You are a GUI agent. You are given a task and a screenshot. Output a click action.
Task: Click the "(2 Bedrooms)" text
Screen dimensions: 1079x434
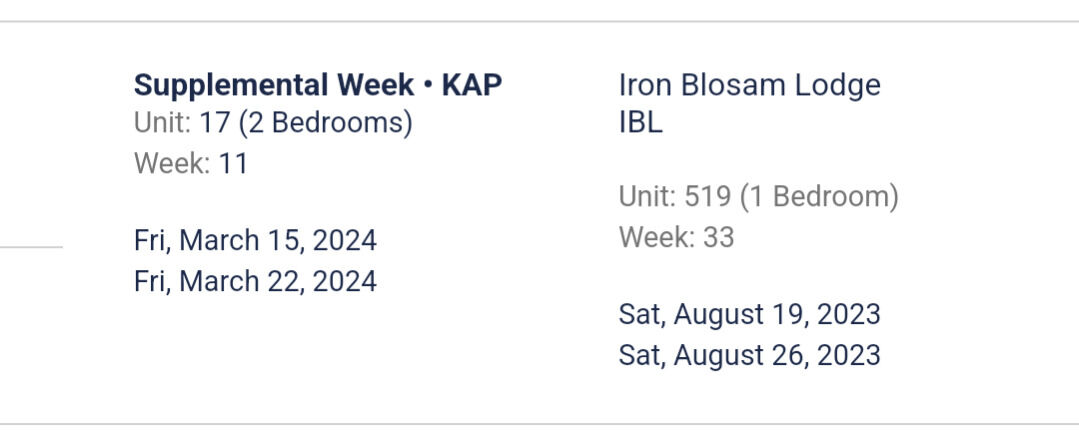point(325,124)
